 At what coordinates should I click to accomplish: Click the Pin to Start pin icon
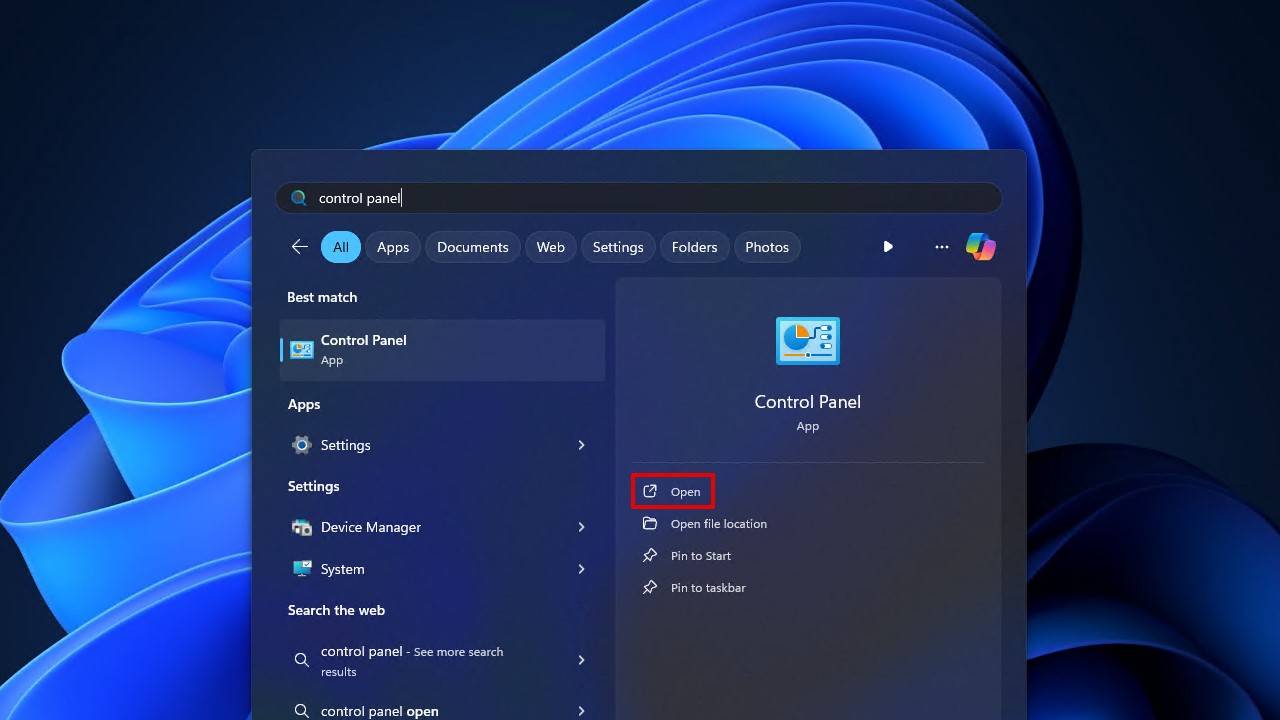point(650,556)
